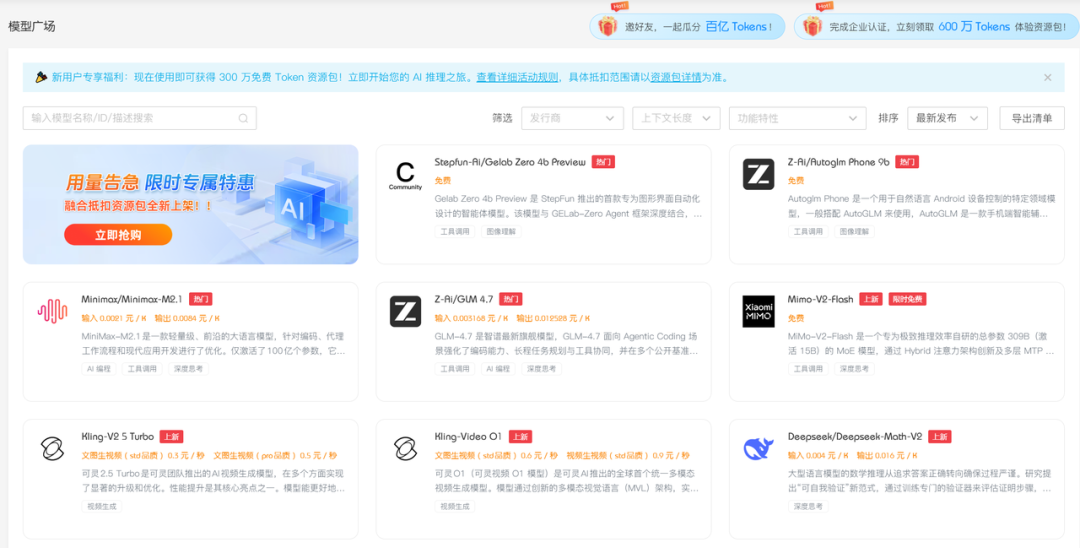This screenshot has width=1080, height=548.
Task: Click 深度思考 tag on Mimo-V2-Flash card
Action: tap(854, 368)
